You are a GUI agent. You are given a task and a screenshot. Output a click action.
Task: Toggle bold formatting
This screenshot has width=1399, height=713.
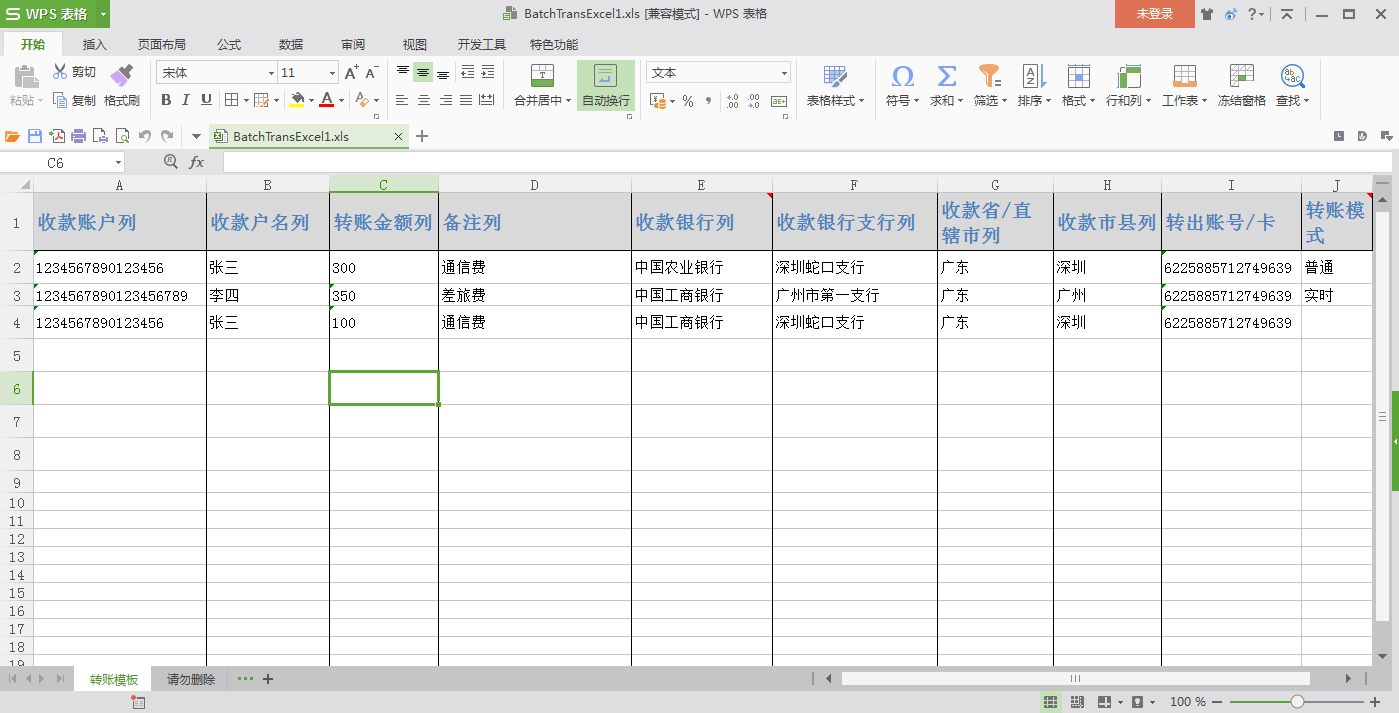coord(166,100)
